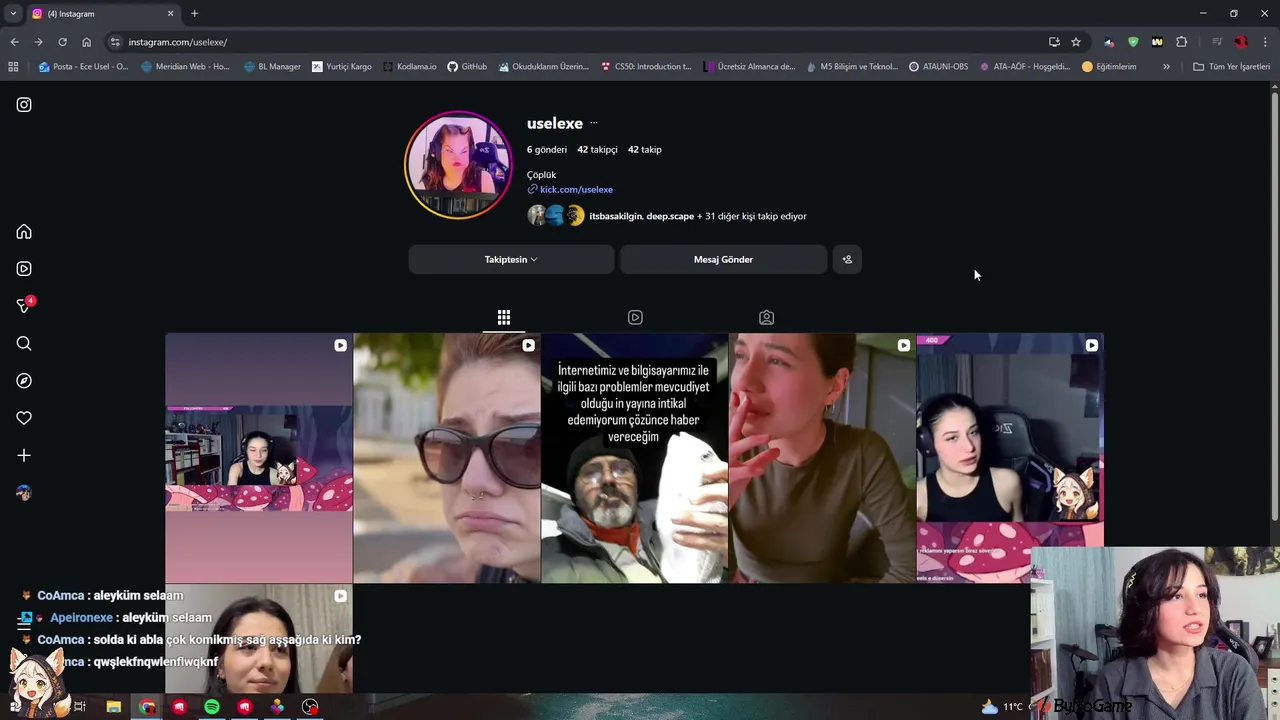The image size is (1280, 720).
Task: View the 42 takip following list
Action: [645, 149]
